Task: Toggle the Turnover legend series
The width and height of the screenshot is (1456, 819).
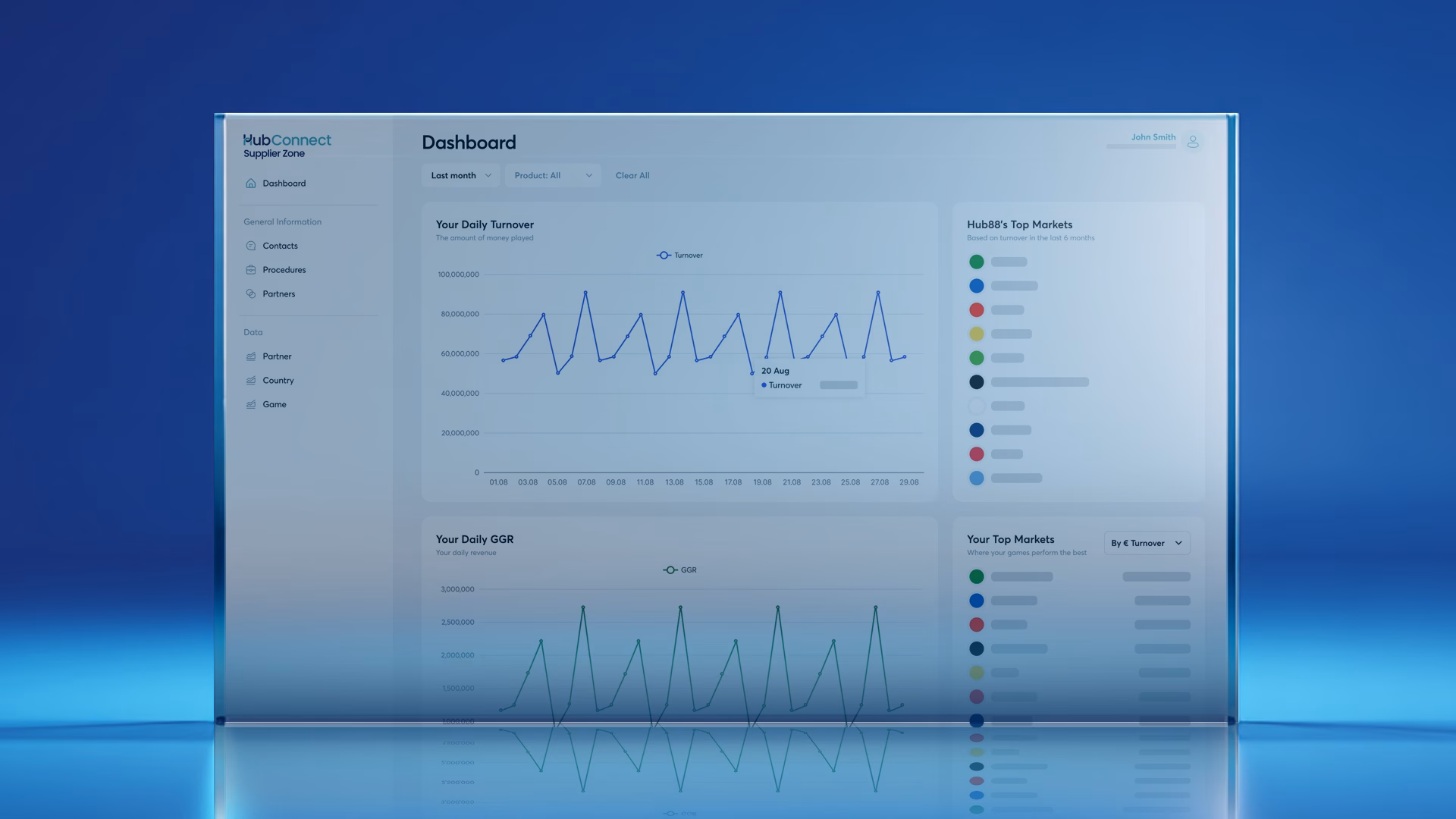Action: point(679,256)
